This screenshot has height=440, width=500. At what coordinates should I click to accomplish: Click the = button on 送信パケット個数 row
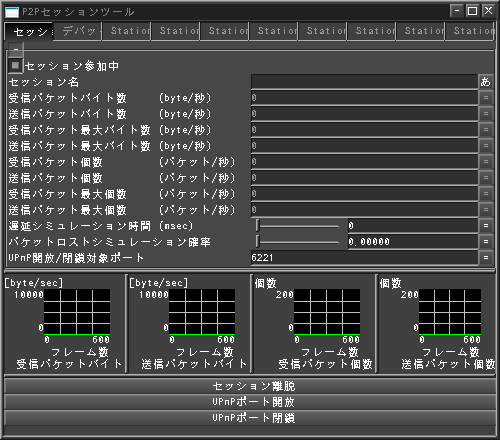(x=486, y=178)
